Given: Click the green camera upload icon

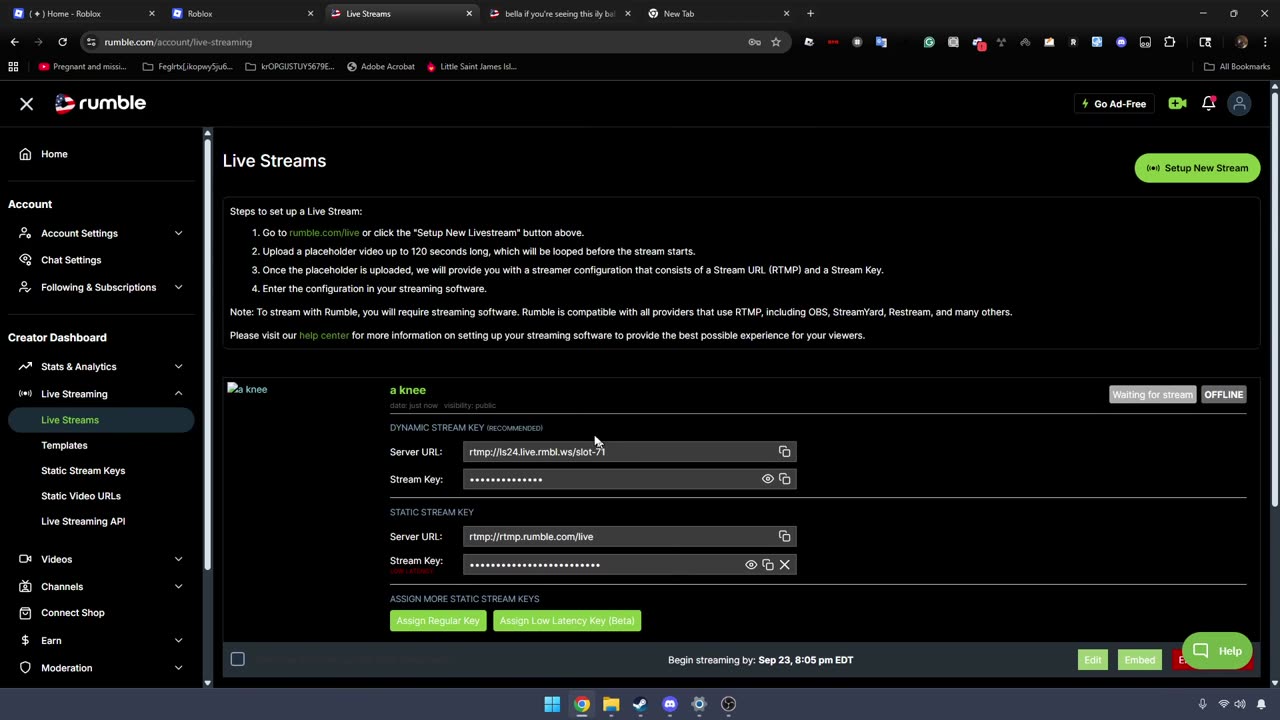Looking at the screenshot, I should tap(1177, 104).
